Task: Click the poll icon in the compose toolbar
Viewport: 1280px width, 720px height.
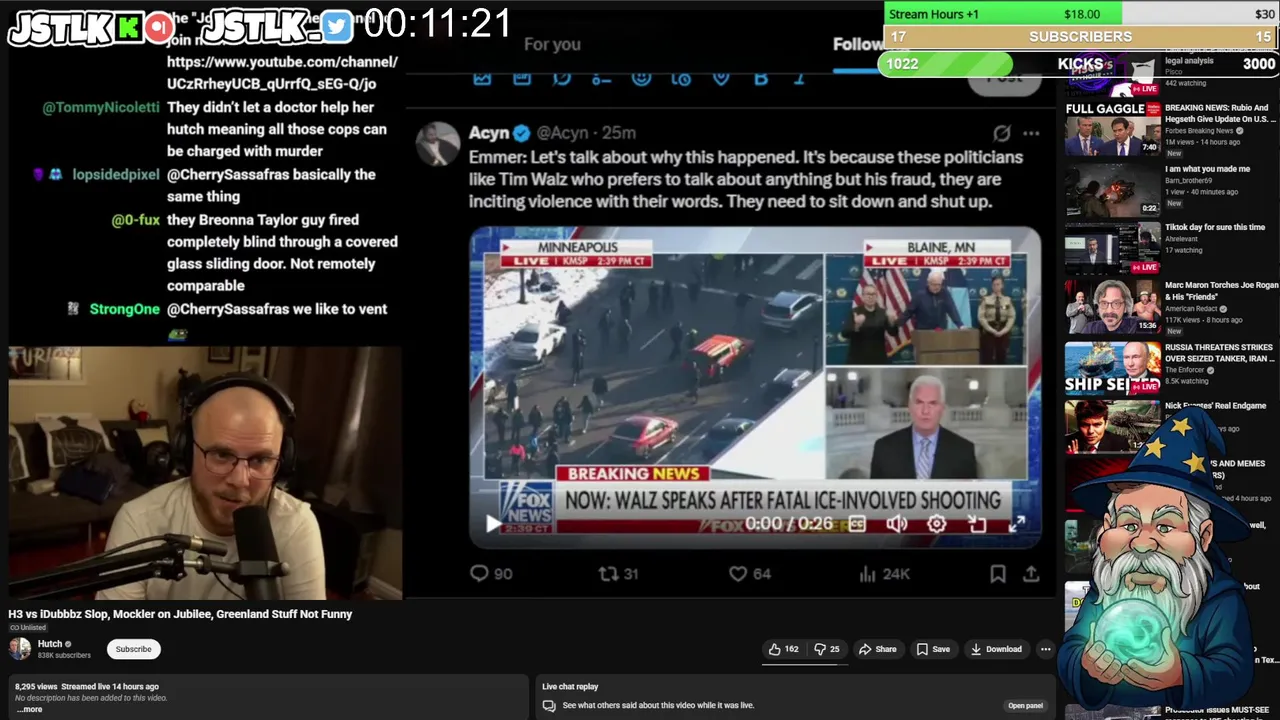Action: coord(601,78)
